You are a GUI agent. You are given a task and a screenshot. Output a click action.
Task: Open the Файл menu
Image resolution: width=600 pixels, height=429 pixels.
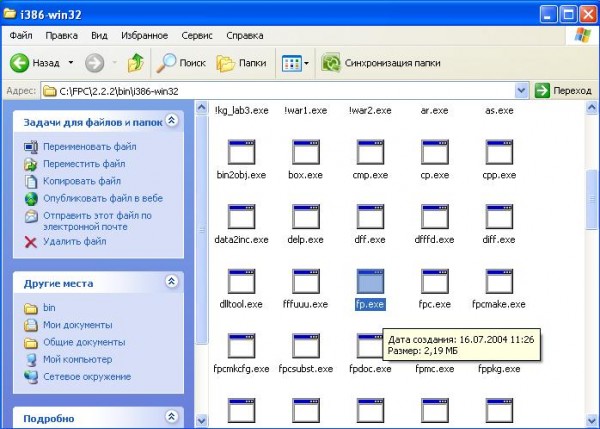pyautogui.click(x=21, y=36)
